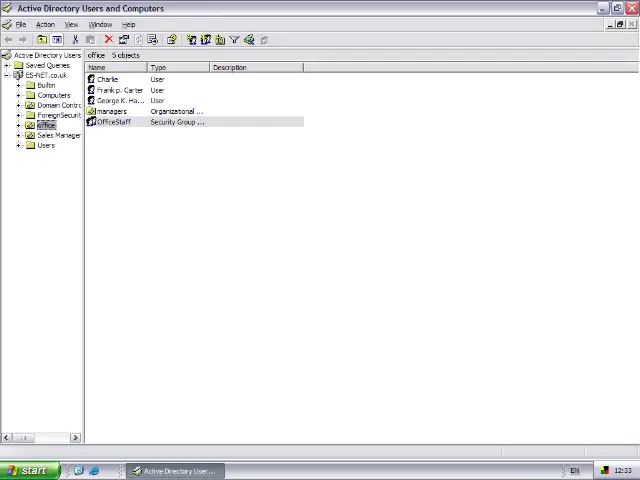
Task: Select the Computers tree item
Action: point(54,95)
